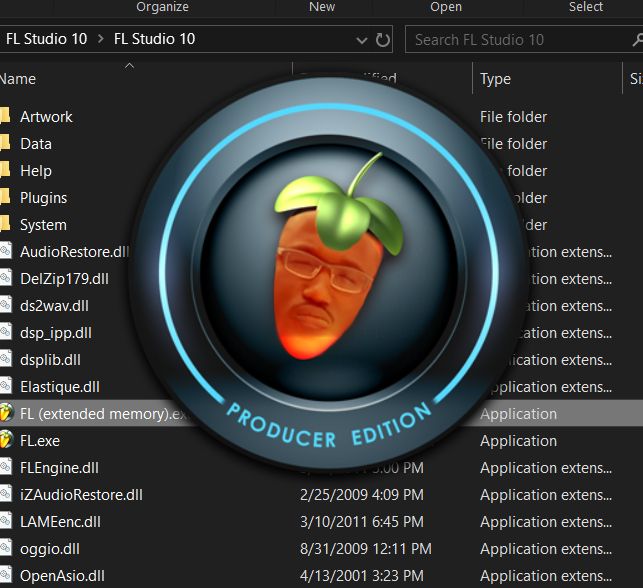The height and width of the screenshot is (588, 643).
Task: Select FL (extended memory).exe file name
Action: (105, 414)
